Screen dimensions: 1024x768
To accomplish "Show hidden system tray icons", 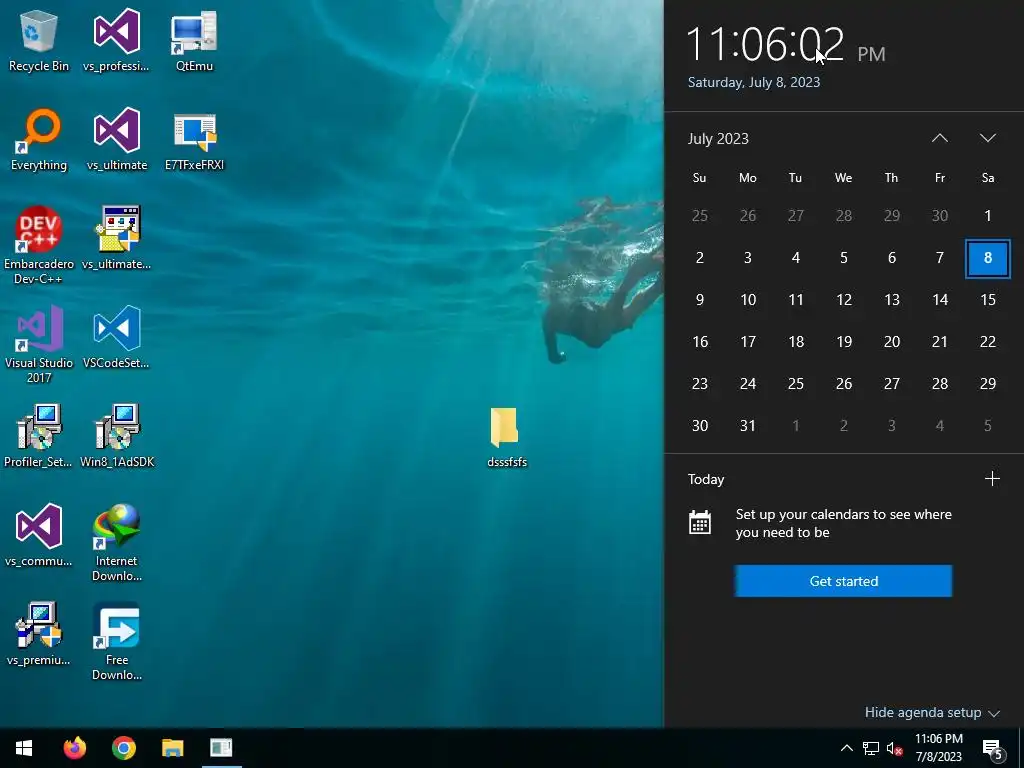I will click(846, 748).
